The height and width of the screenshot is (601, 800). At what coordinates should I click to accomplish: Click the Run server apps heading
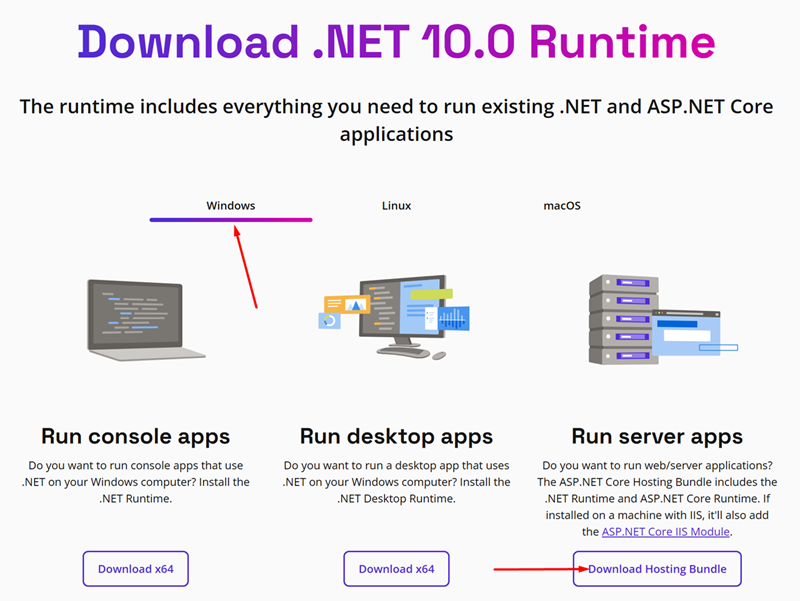pyautogui.click(x=657, y=437)
